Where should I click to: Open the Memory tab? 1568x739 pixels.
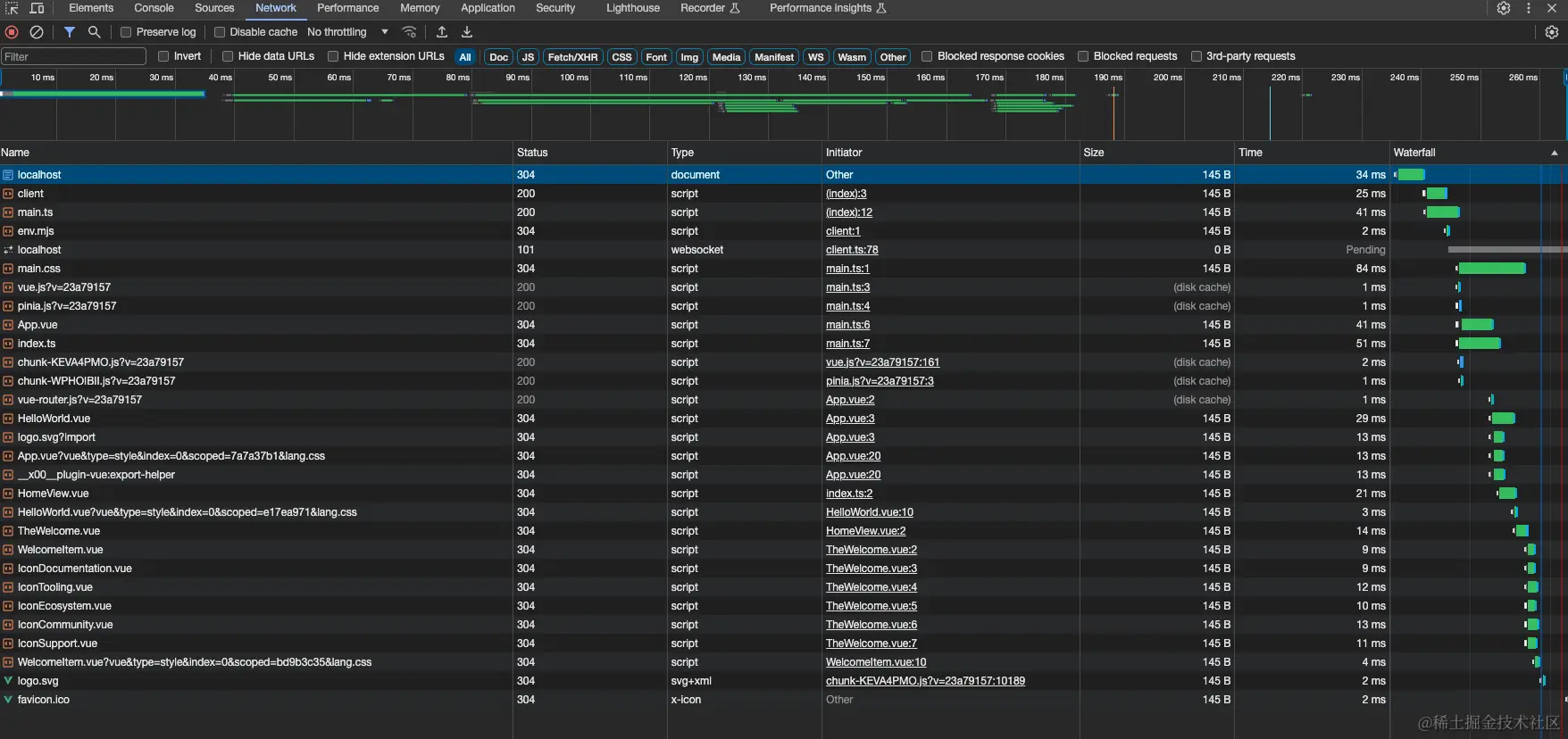pos(420,8)
